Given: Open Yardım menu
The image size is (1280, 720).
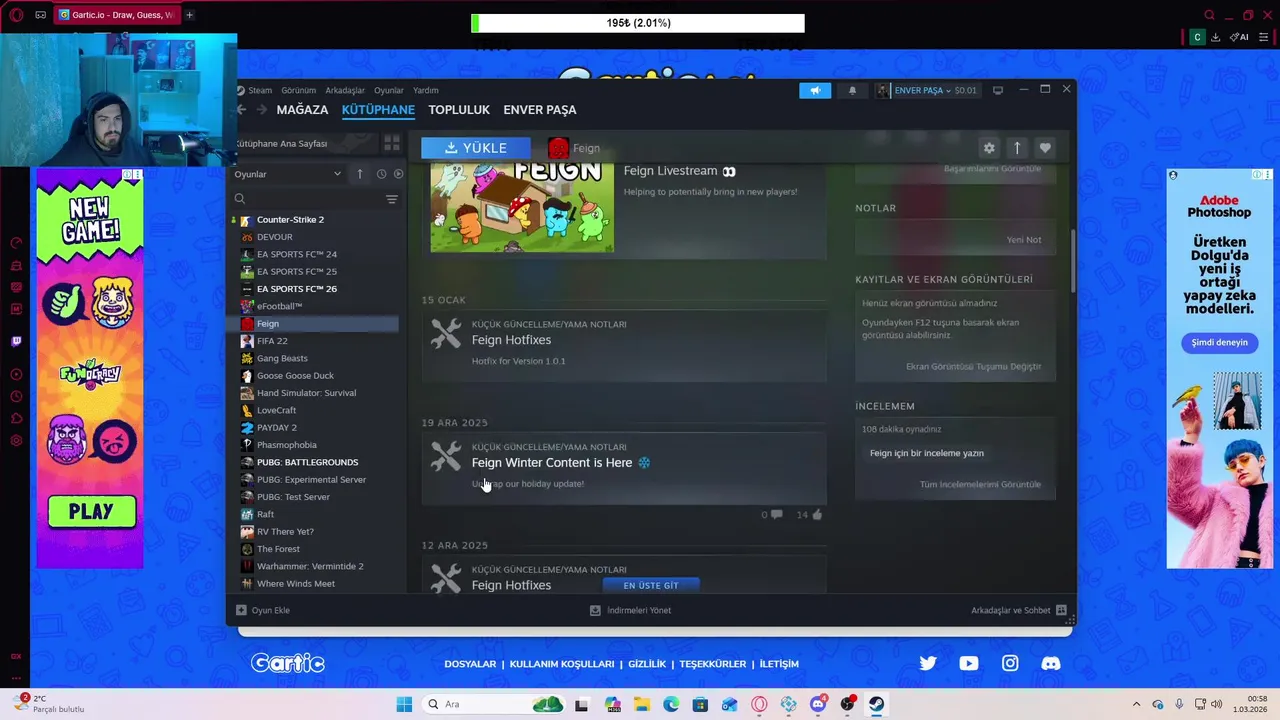Looking at the screenshot, I should coord(426,90).
